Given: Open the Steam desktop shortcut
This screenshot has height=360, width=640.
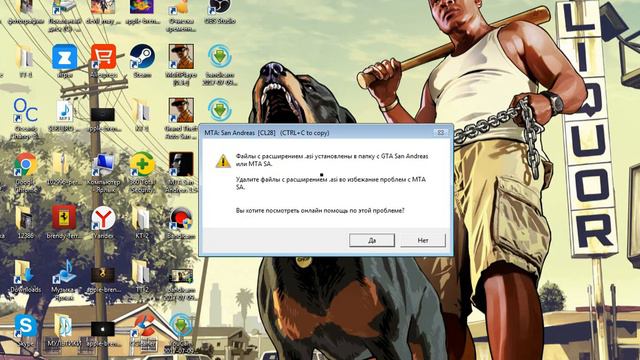Looking at the screenshot, I should (x=142, y=57).
